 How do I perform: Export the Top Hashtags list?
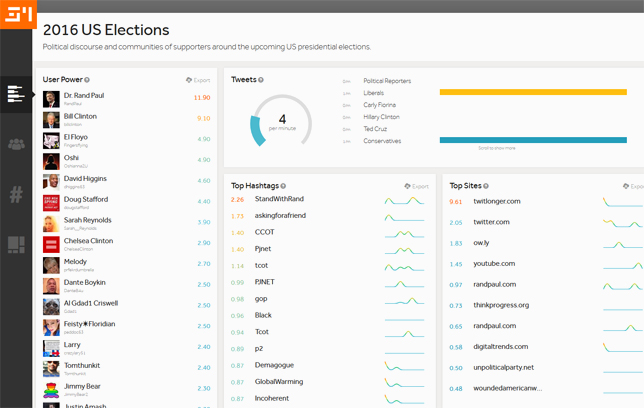click(x=416, y=186)
